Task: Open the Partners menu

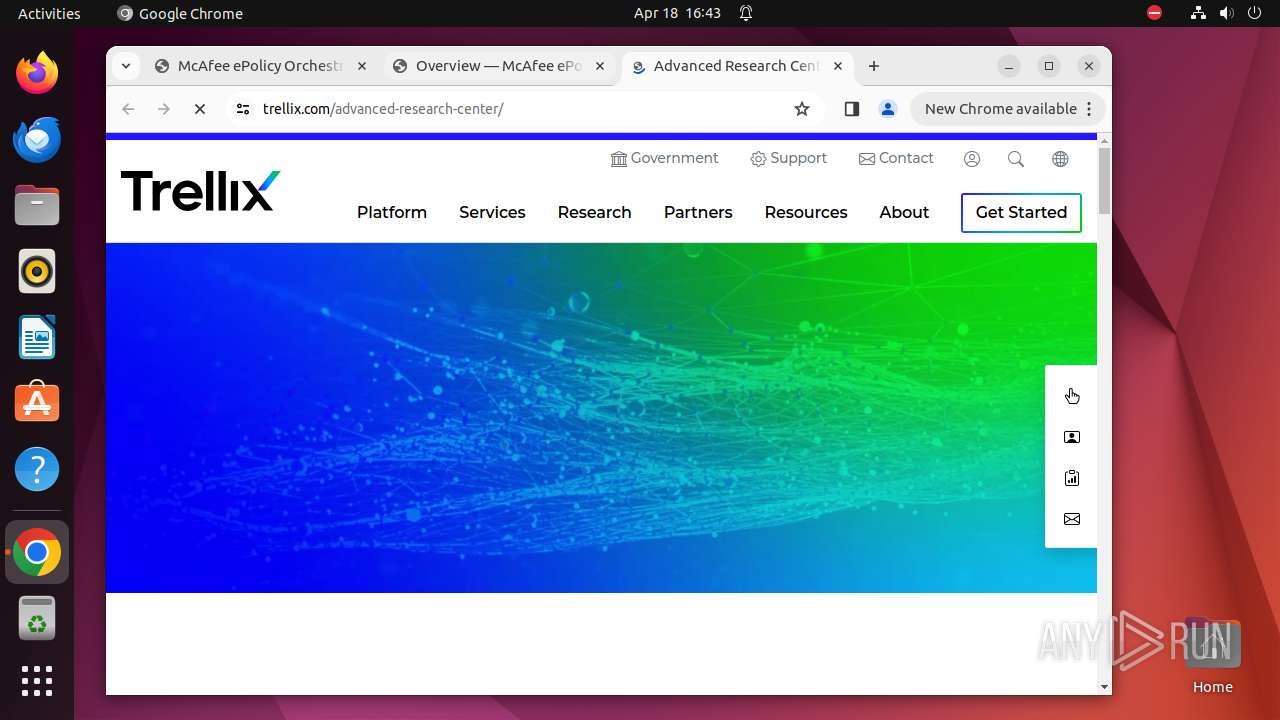Action: tap(698, 212)
